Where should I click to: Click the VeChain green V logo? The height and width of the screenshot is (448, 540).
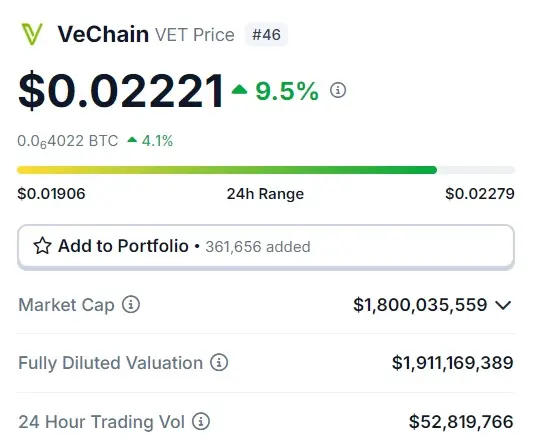32,34
